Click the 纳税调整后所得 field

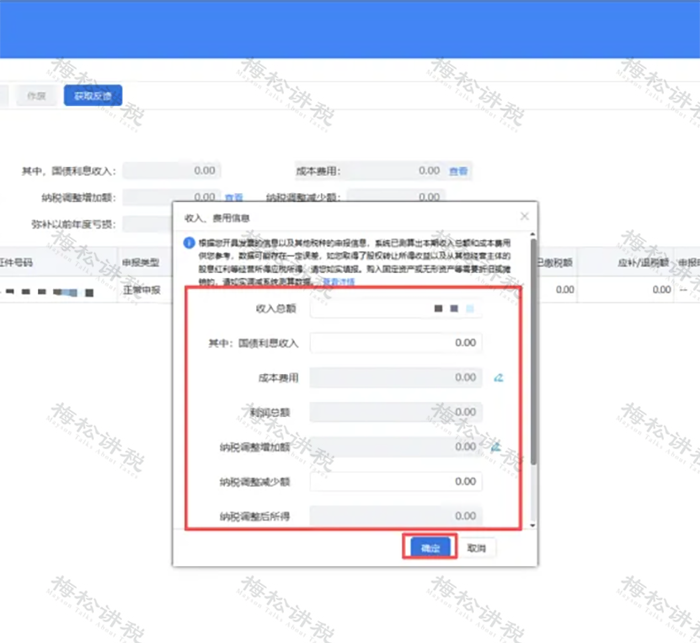[396, 516]
